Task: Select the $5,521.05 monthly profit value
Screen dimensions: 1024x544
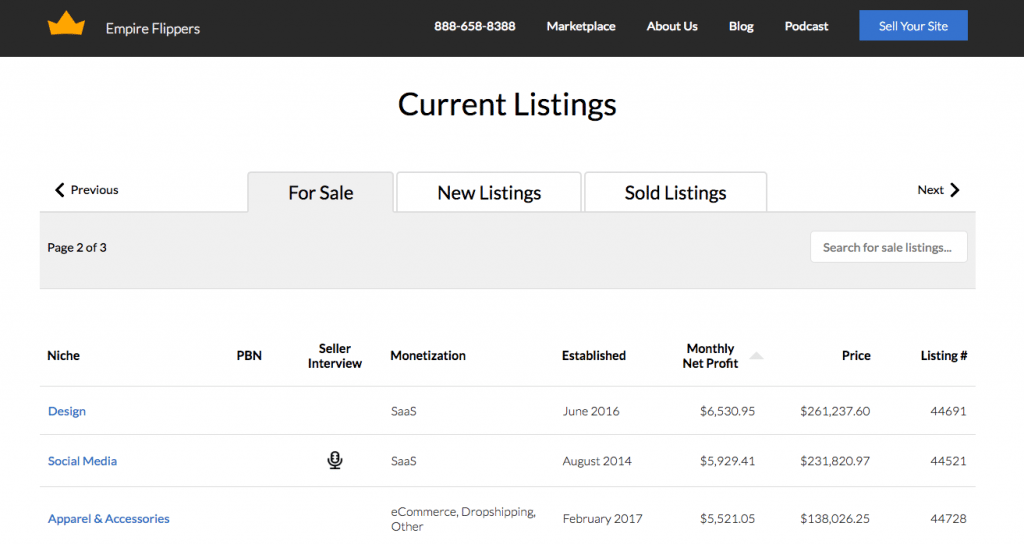Action: point(727,519)
